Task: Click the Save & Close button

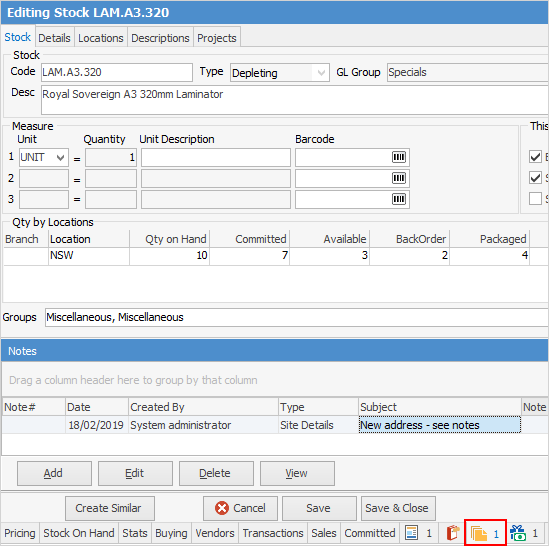Action: [x=398, y=508]
